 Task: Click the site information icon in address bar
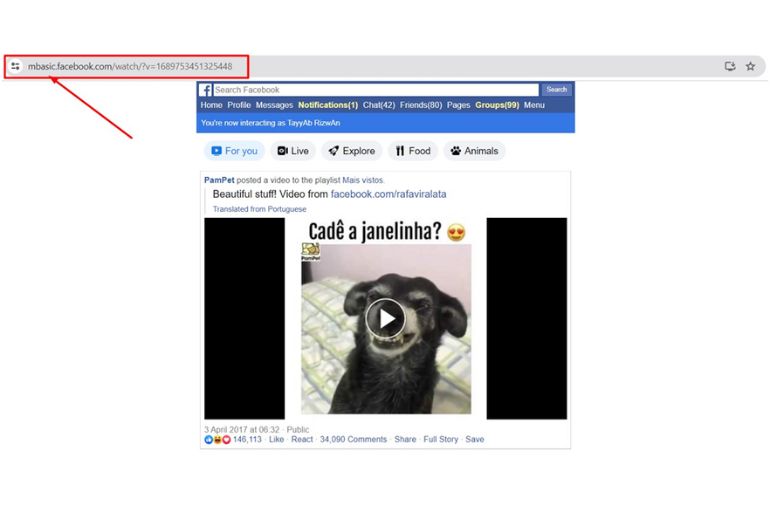pyautogui.click(x=15, y=66)
